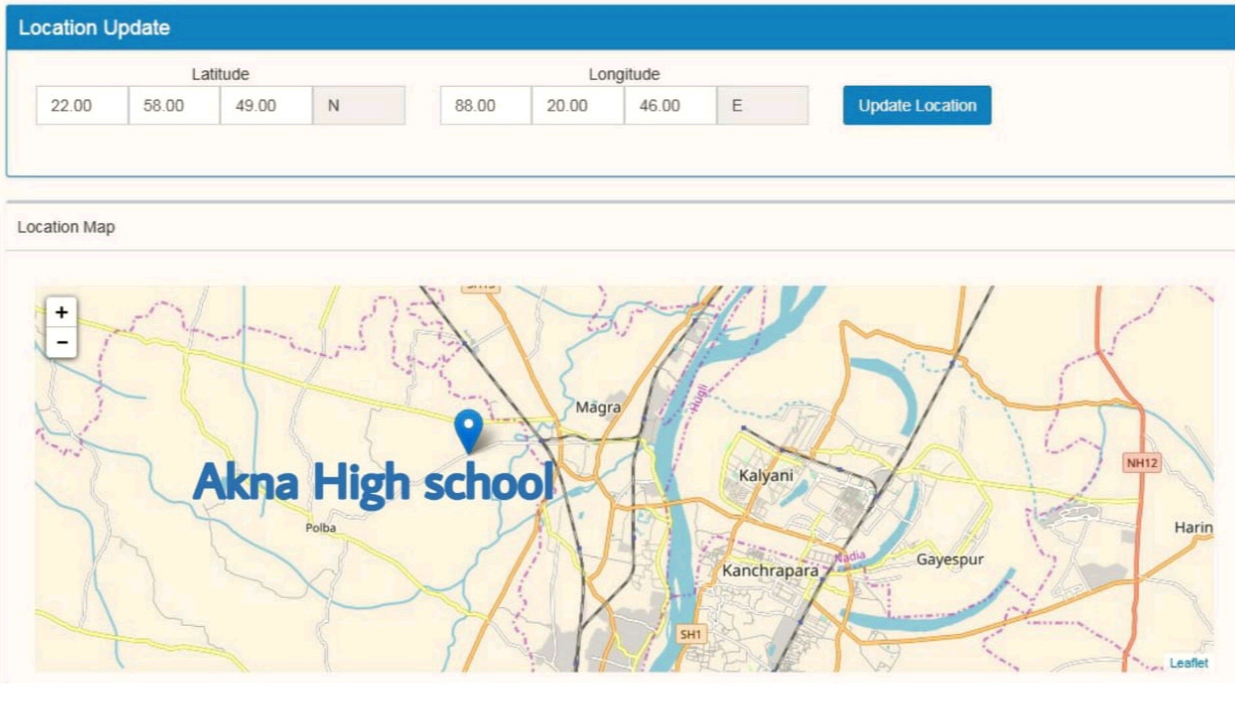Image resolution: width=1235 pixels, height=720 pixels.
Task: Open the Leaflet attribution link
Action: (x=1188, y=663)
